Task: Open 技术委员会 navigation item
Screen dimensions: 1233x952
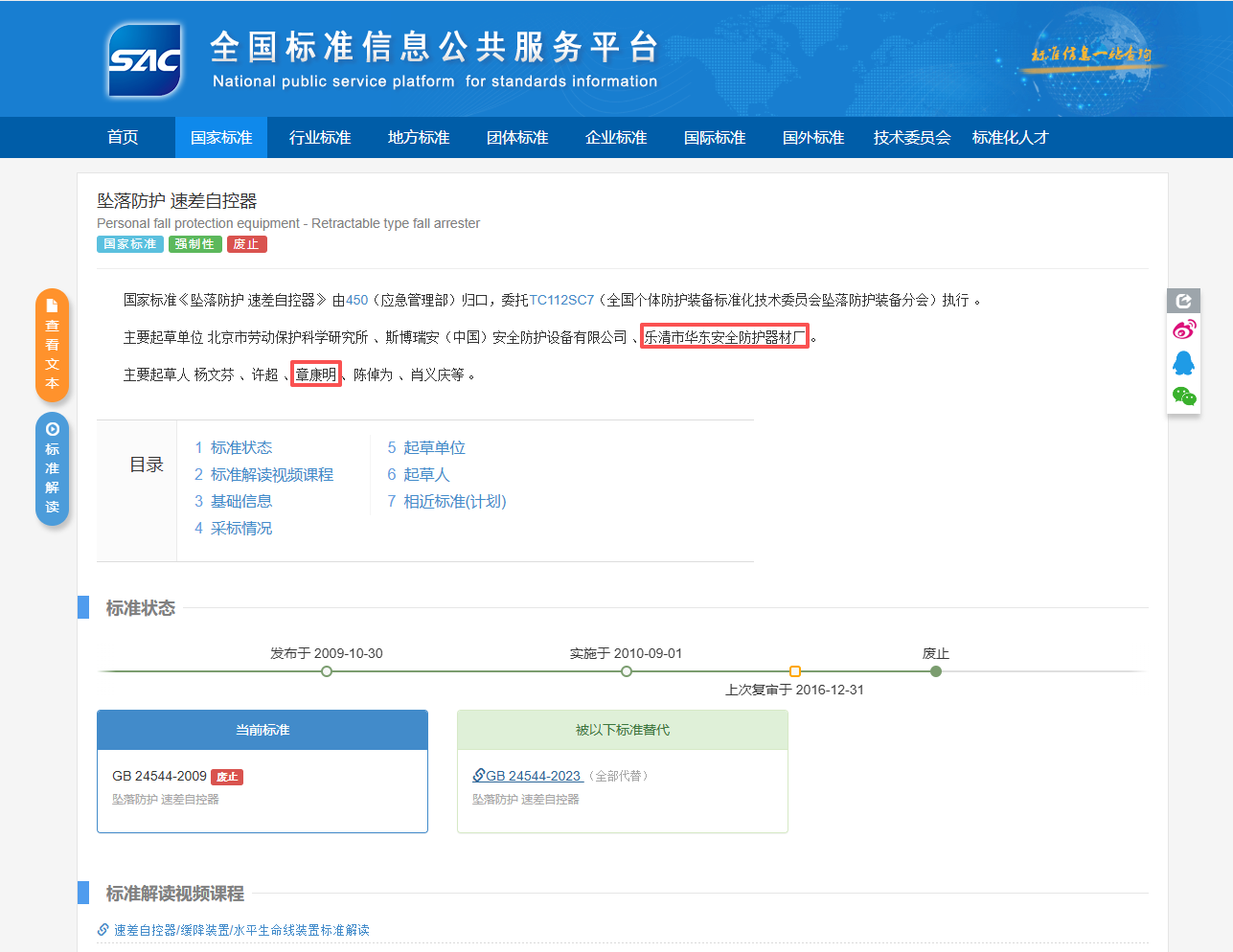Action: coord(911,138)
